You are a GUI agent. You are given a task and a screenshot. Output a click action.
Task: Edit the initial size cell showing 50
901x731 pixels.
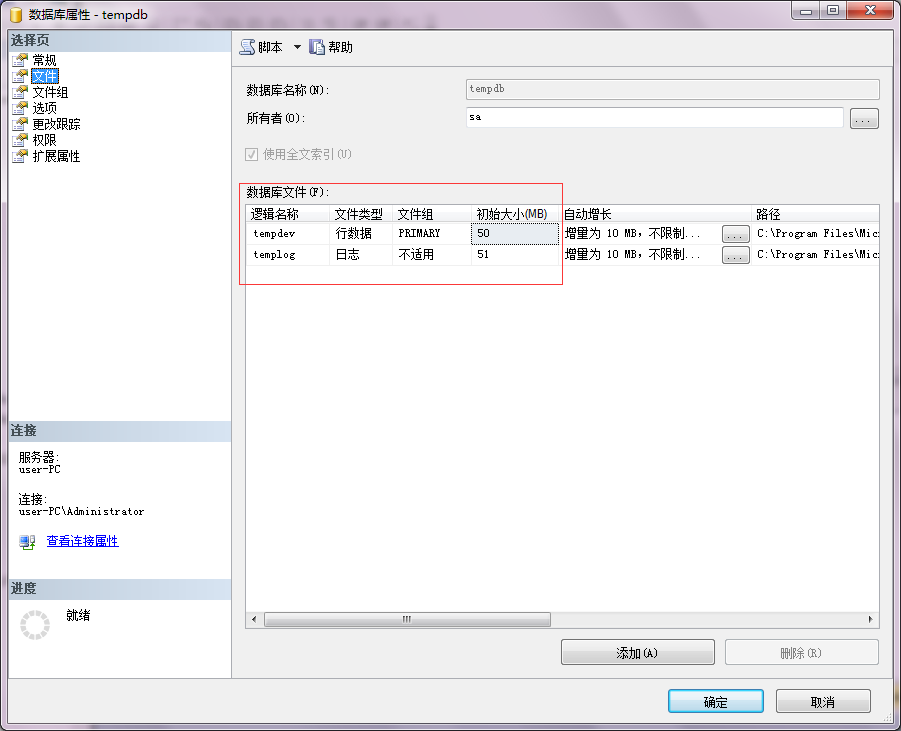pos(515,233)
